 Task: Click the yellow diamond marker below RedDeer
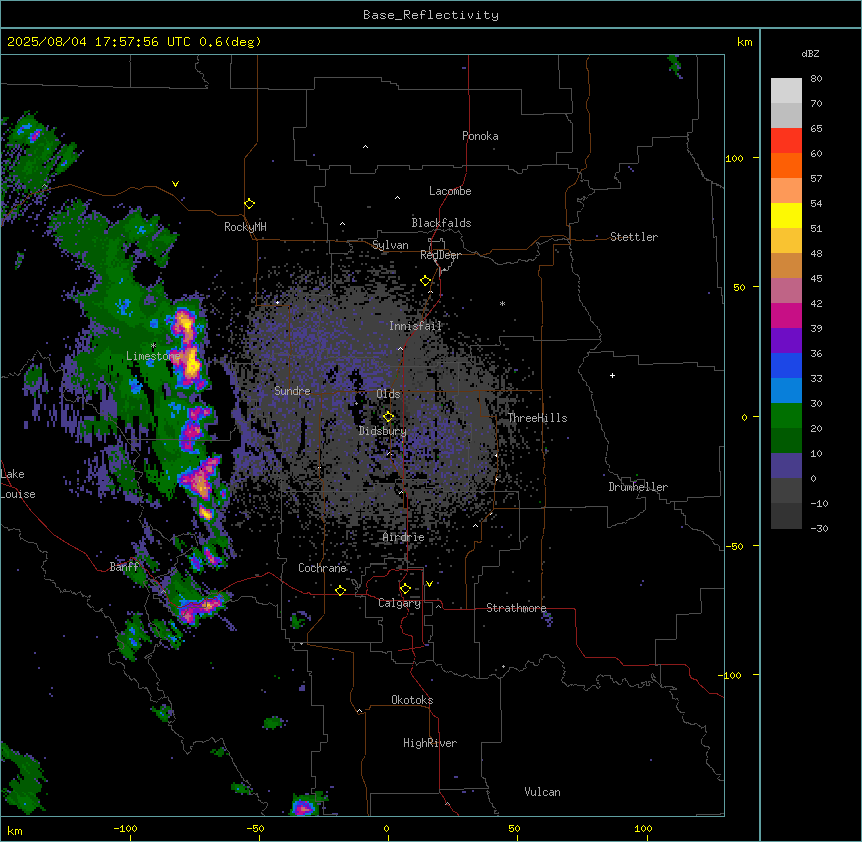click(x=426, y=281)
